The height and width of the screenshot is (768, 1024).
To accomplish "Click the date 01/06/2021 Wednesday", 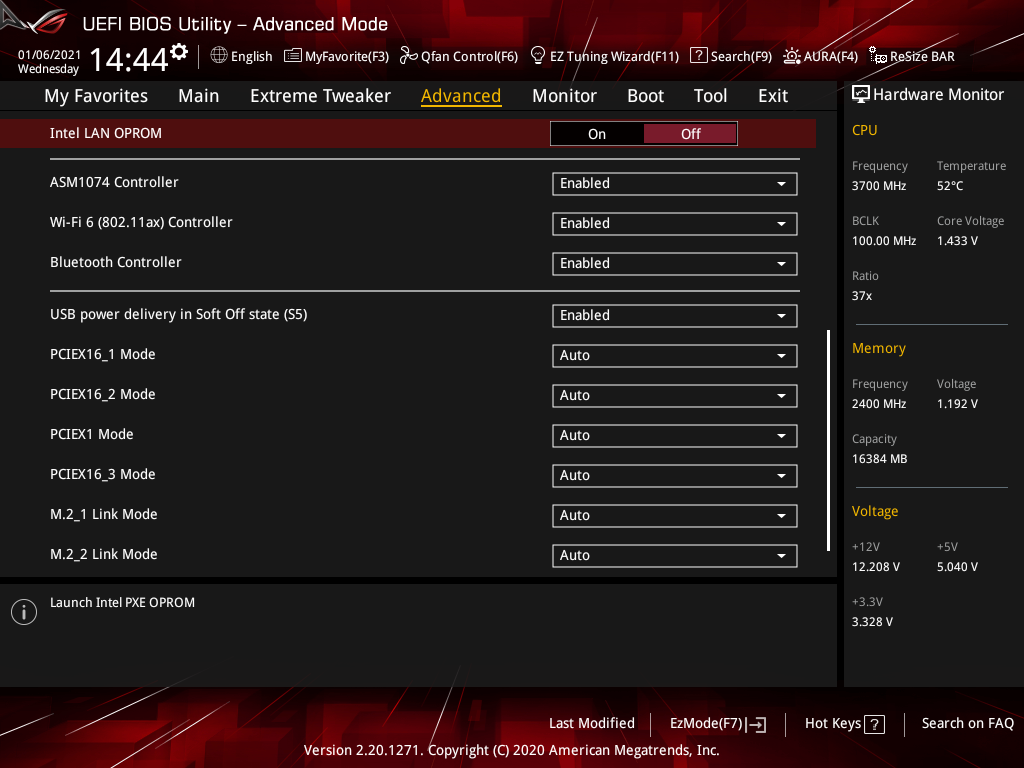I will click(49, 62).
